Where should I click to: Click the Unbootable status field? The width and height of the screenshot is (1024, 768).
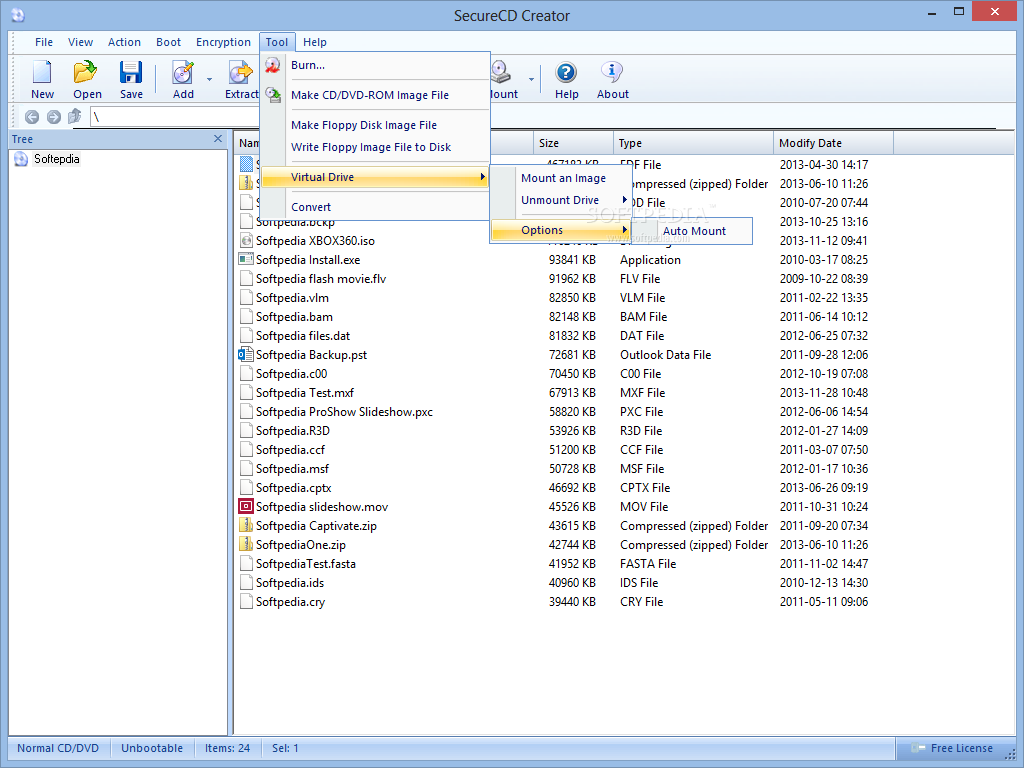[x=152, y=748]
